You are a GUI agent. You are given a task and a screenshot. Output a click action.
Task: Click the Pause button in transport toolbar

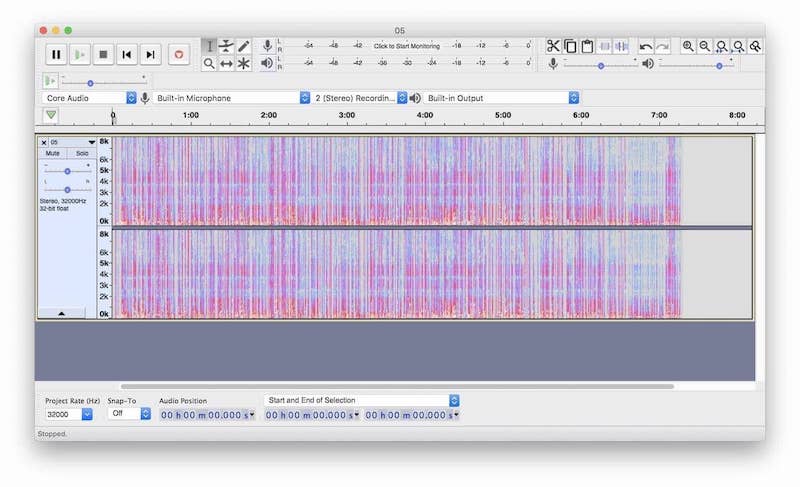(56, 54)
